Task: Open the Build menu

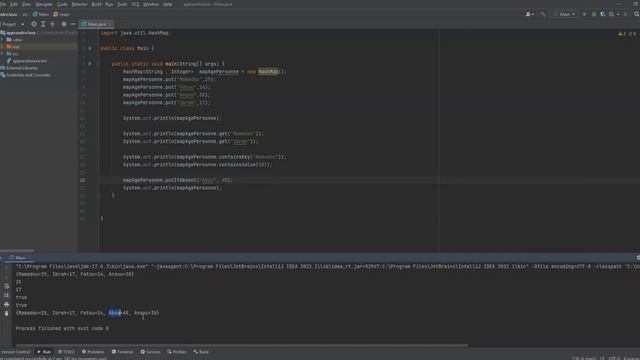Action: pos(96,4)
